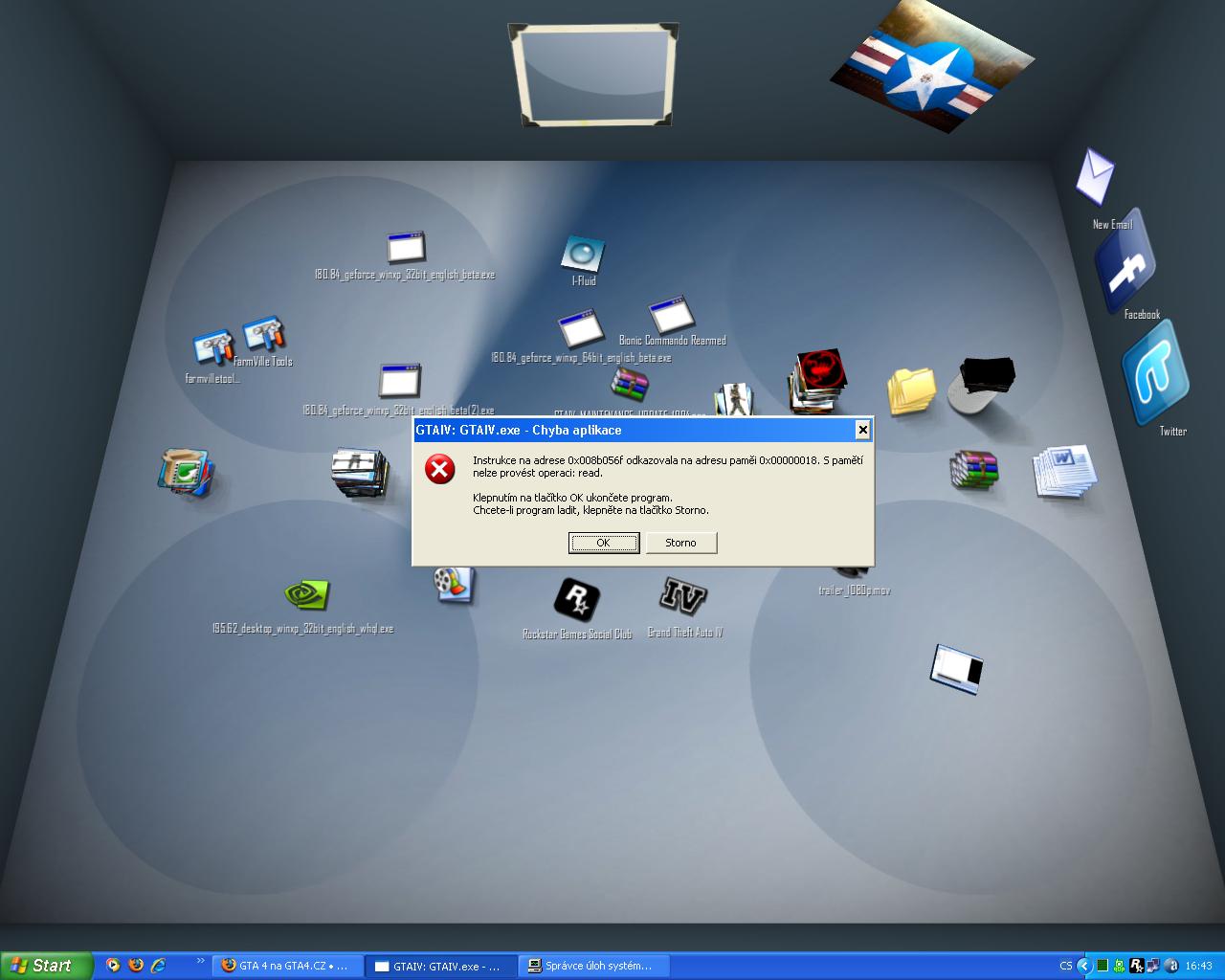Switch to GTA 4 na GTA4.CZ taskbar window
Screen dimensions: 1225x980
click(x=286, y=966)
